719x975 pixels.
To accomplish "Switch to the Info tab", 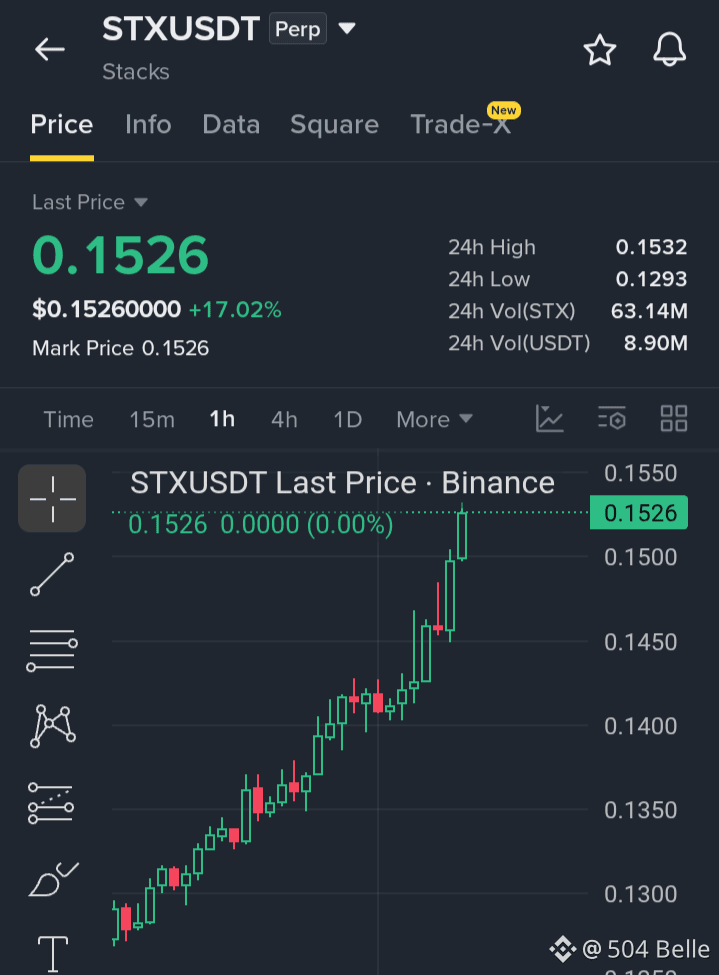I will (148, 124).
